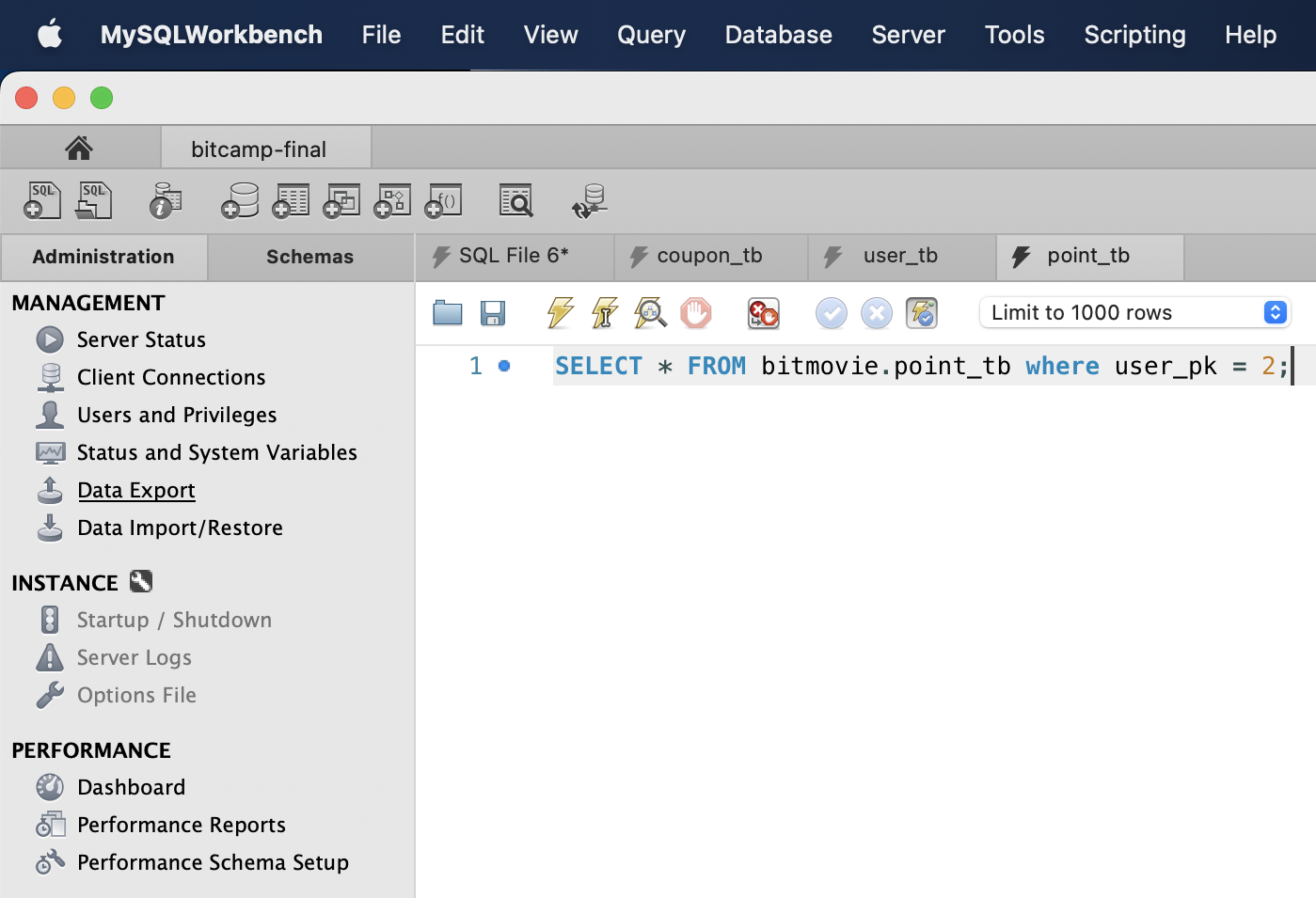Open the View menu
The height and width of the screenshot is (898, 1316).
pos(550,35)
